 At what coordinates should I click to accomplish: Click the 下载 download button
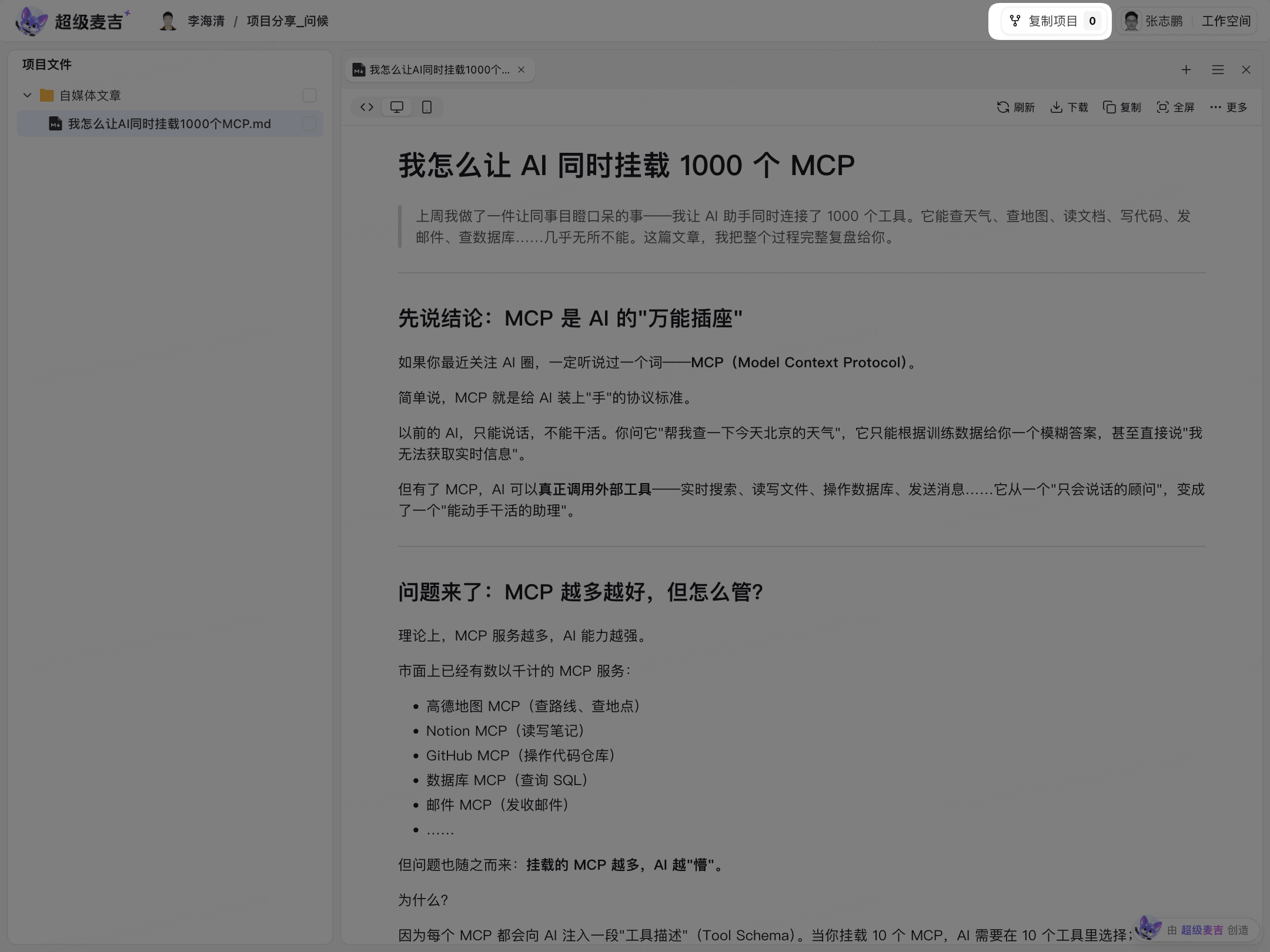pyautogui.click(x=1069, y=107)
